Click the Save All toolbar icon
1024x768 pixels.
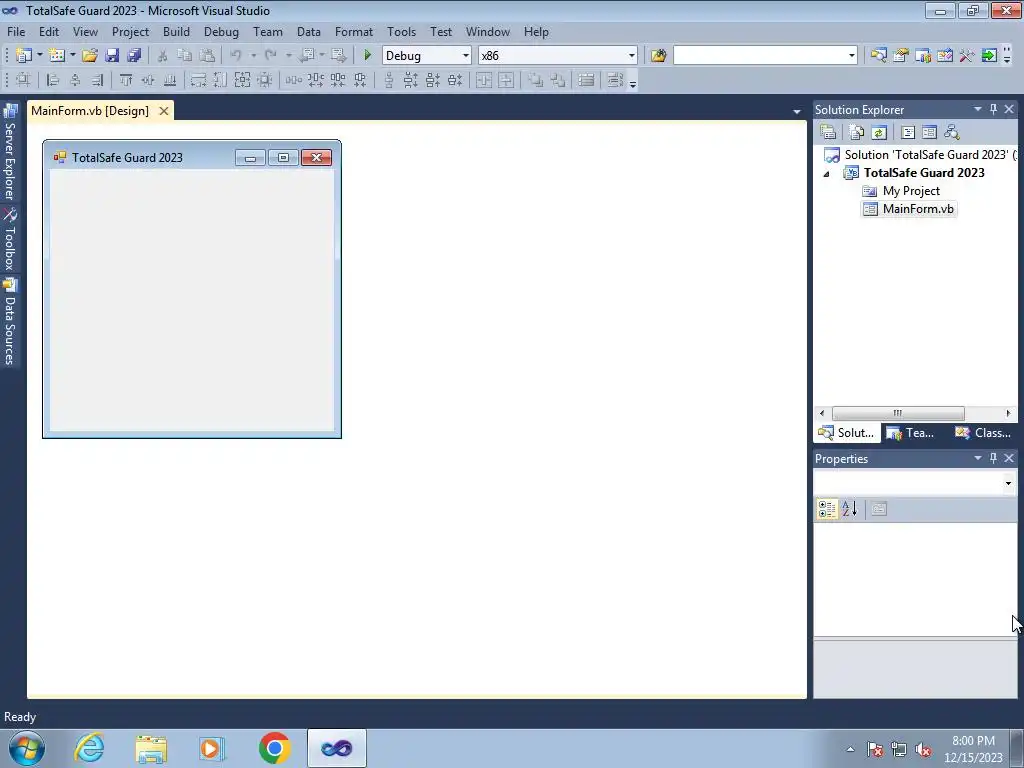pyautogui.click(x=134, y=56)
